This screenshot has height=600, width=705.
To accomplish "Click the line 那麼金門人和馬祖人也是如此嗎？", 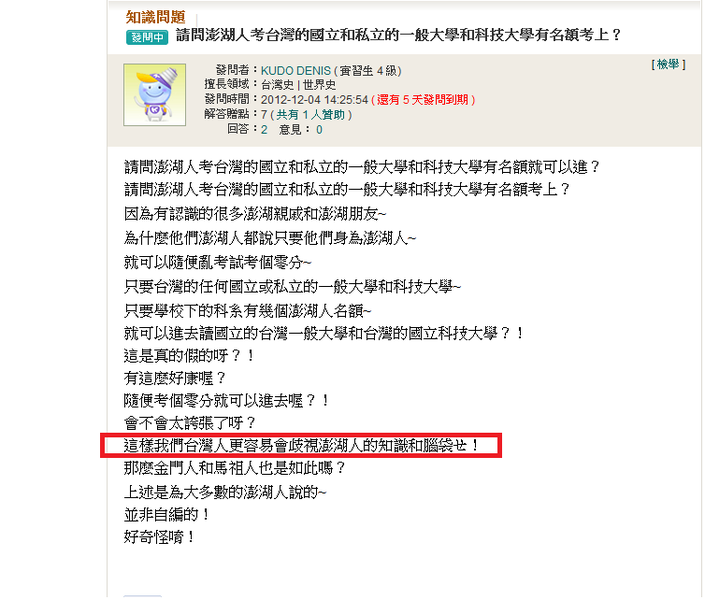I will click(x=235, y=468).
